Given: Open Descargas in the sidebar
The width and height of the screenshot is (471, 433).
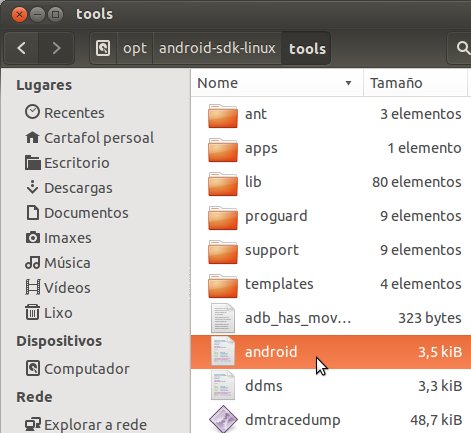Looking at the screenshot, I should 78,188.
